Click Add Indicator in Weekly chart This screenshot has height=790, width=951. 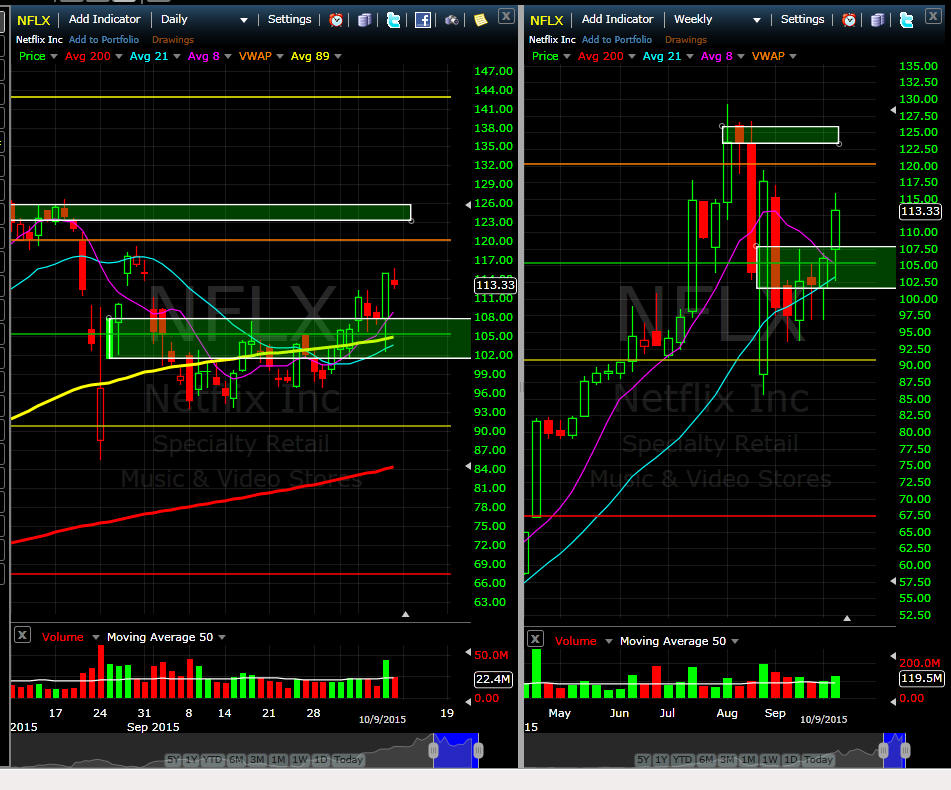[617, 19]
